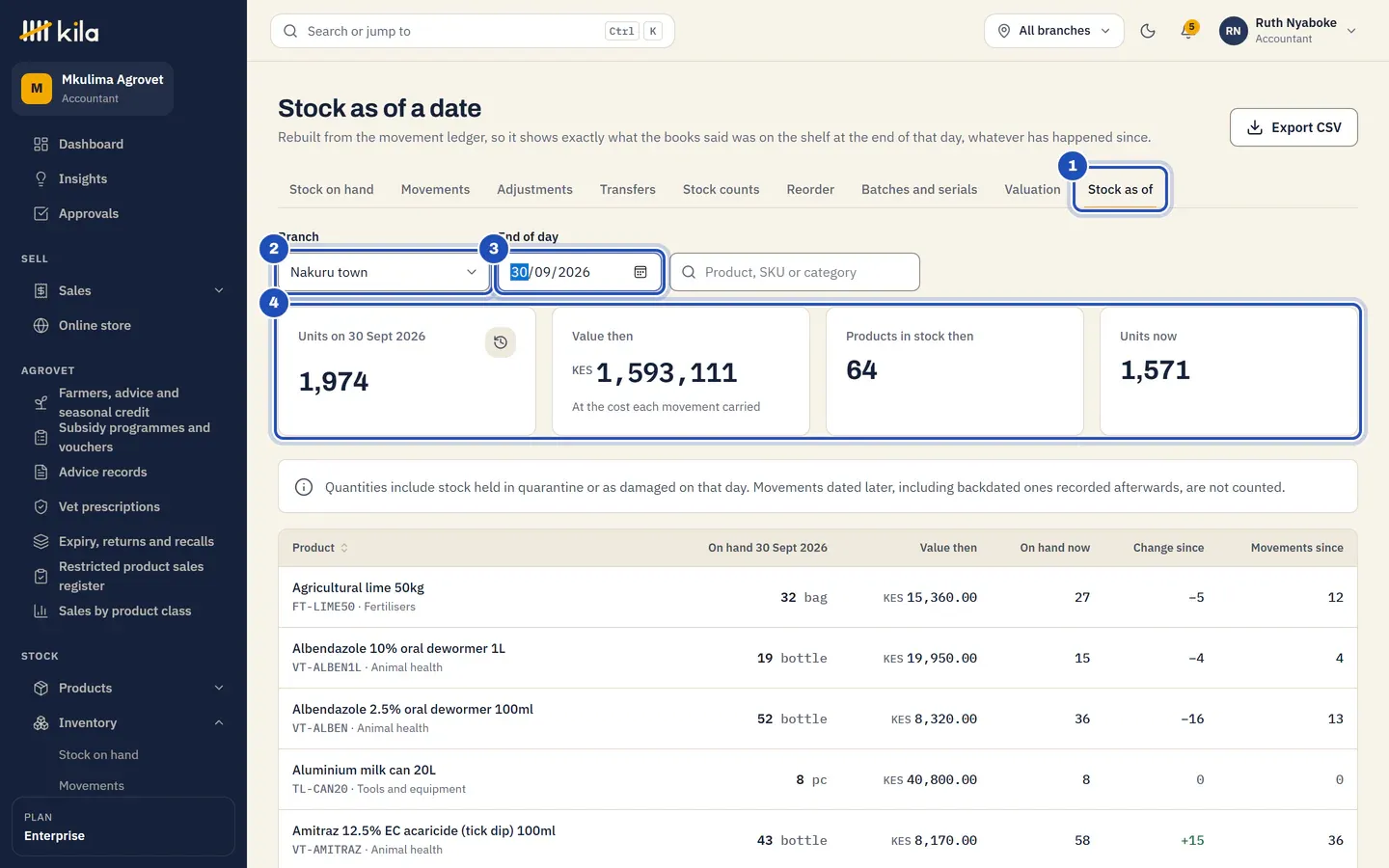Open Branch dropdown showing Nakuru town

[383, 272]
